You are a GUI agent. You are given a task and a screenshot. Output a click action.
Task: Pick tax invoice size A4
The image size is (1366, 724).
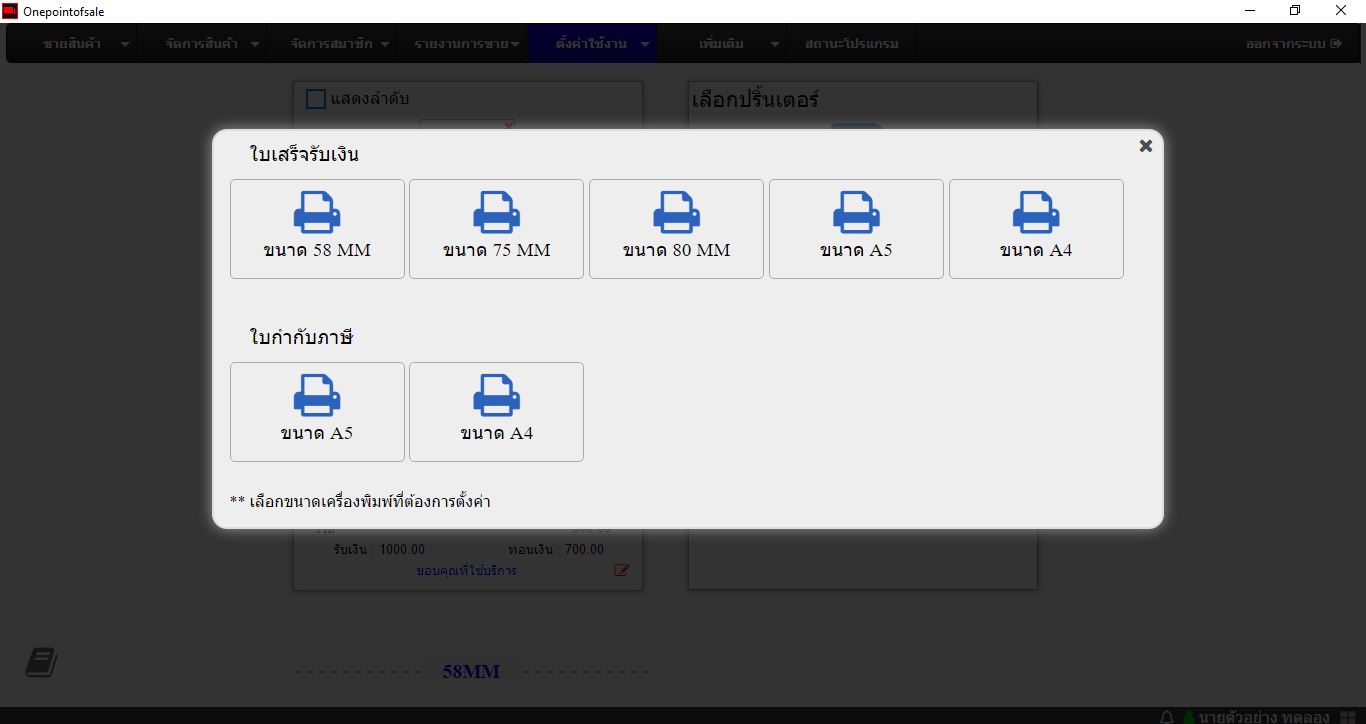496,412
